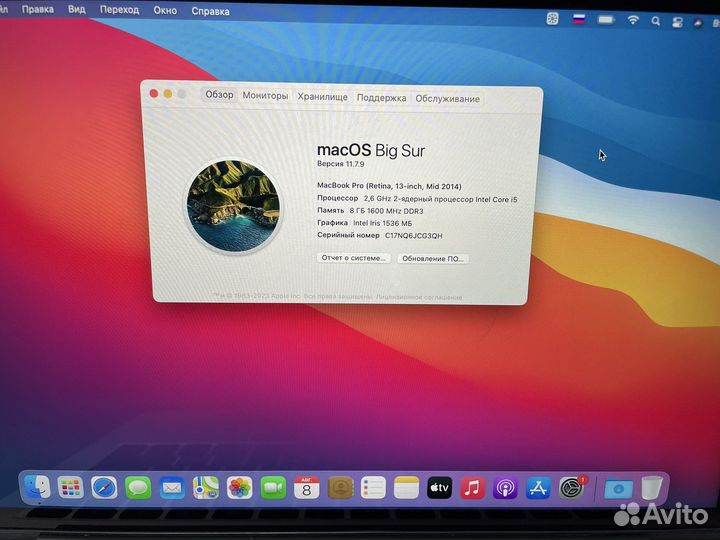Click the Russian flag input source

pyautogui.click(x=579, y=19)
